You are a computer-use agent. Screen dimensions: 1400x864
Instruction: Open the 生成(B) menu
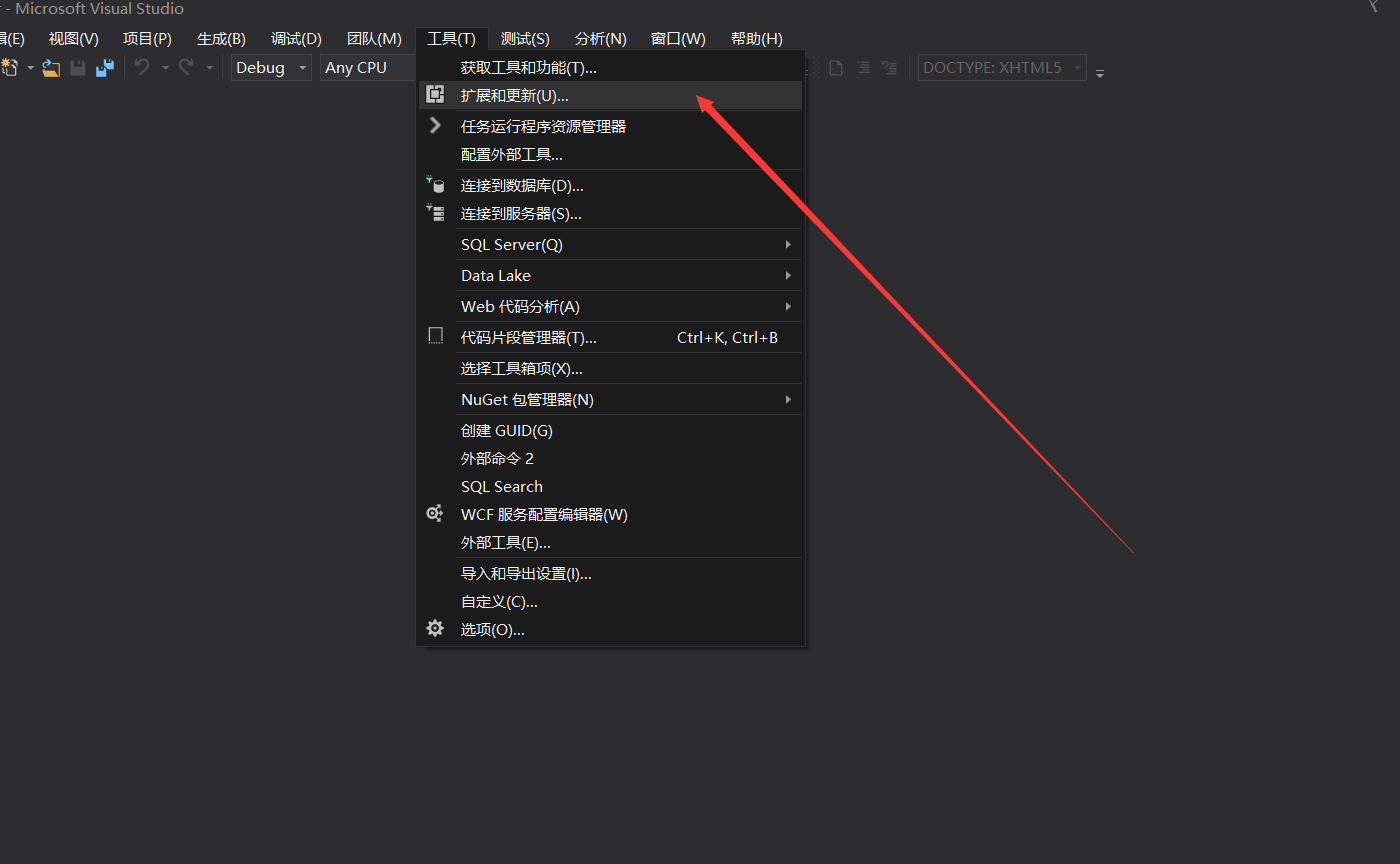point(222,39)
